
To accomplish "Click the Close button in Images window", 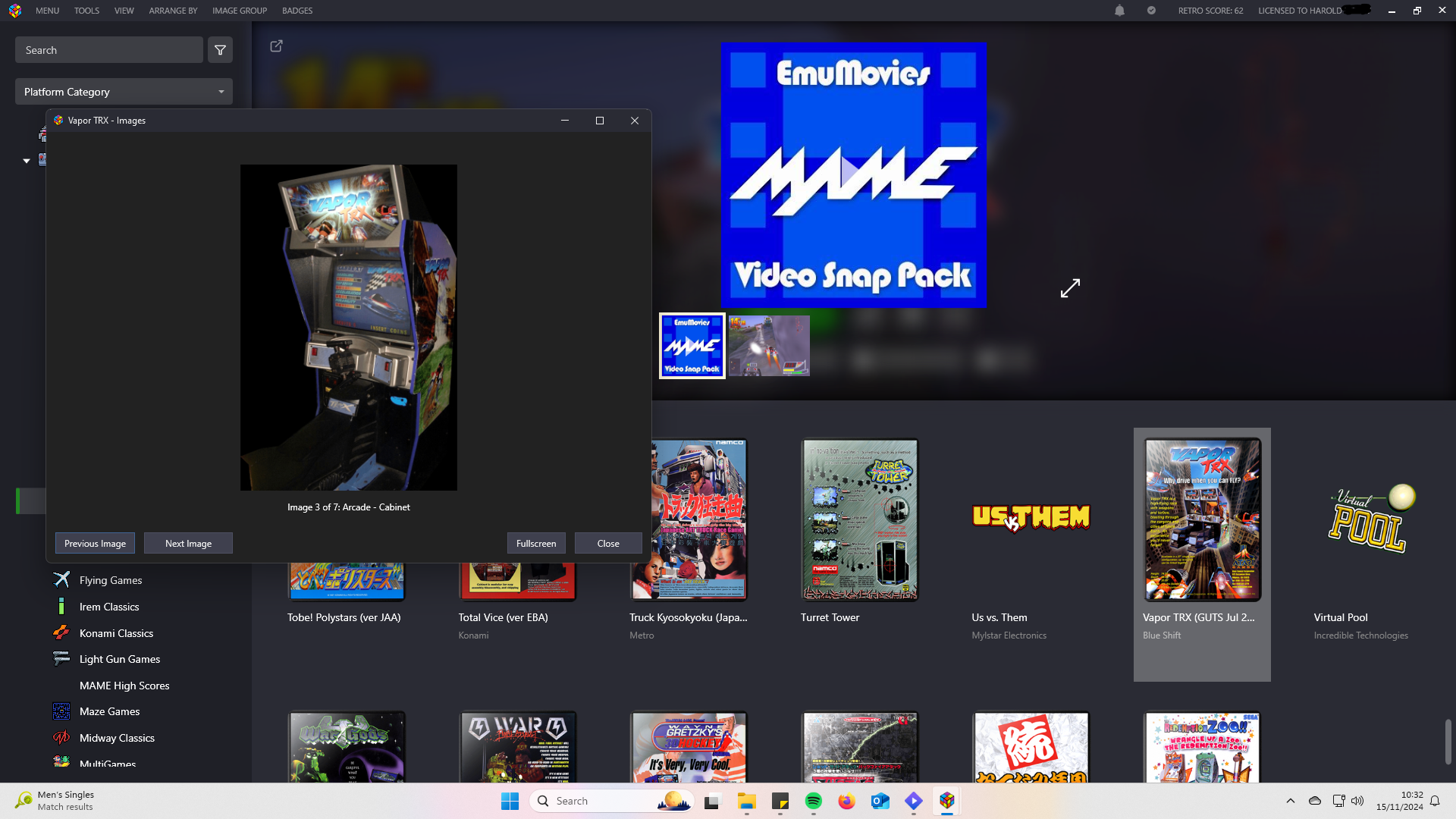I will click(x=608, y=543).
